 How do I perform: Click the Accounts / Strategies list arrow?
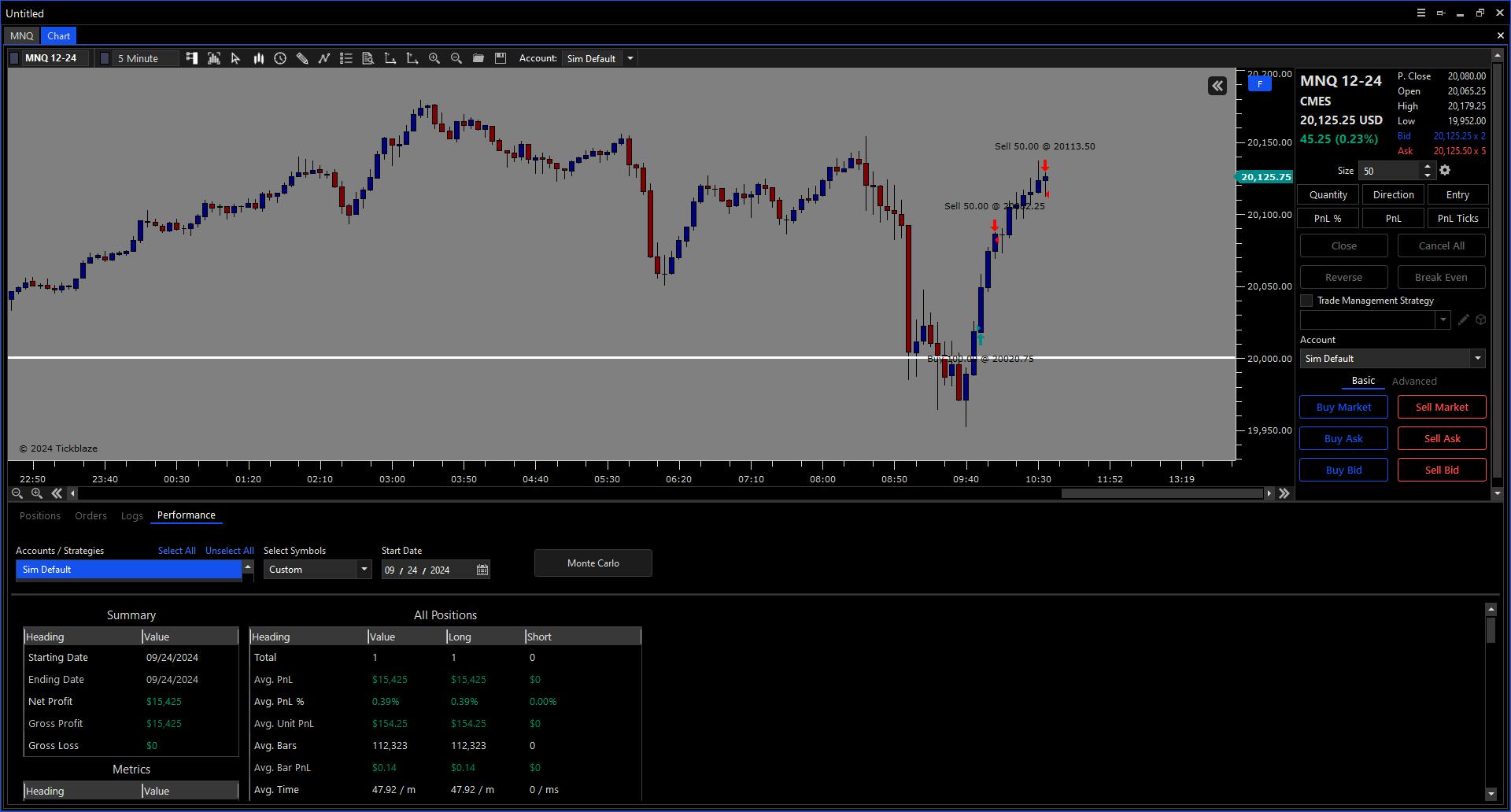point(248,567)
